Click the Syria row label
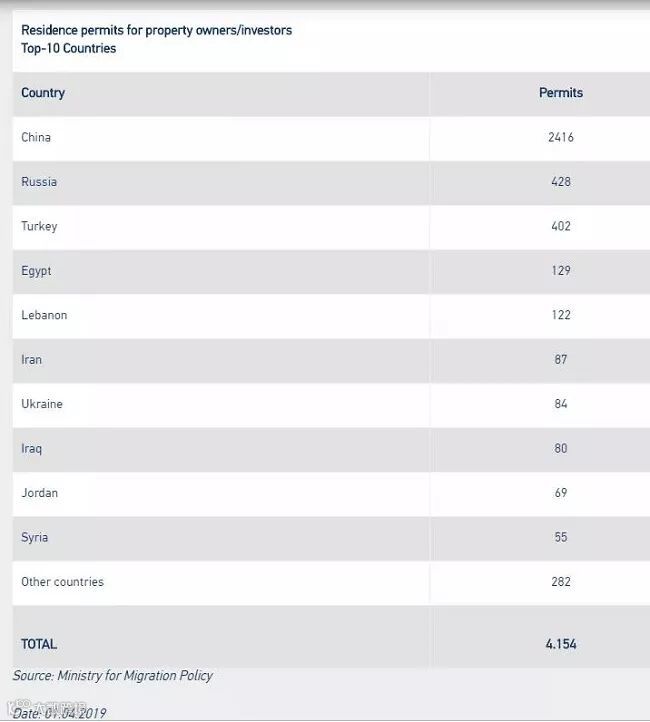This screenshot has height=722, width=650. [x=35, y=537]
